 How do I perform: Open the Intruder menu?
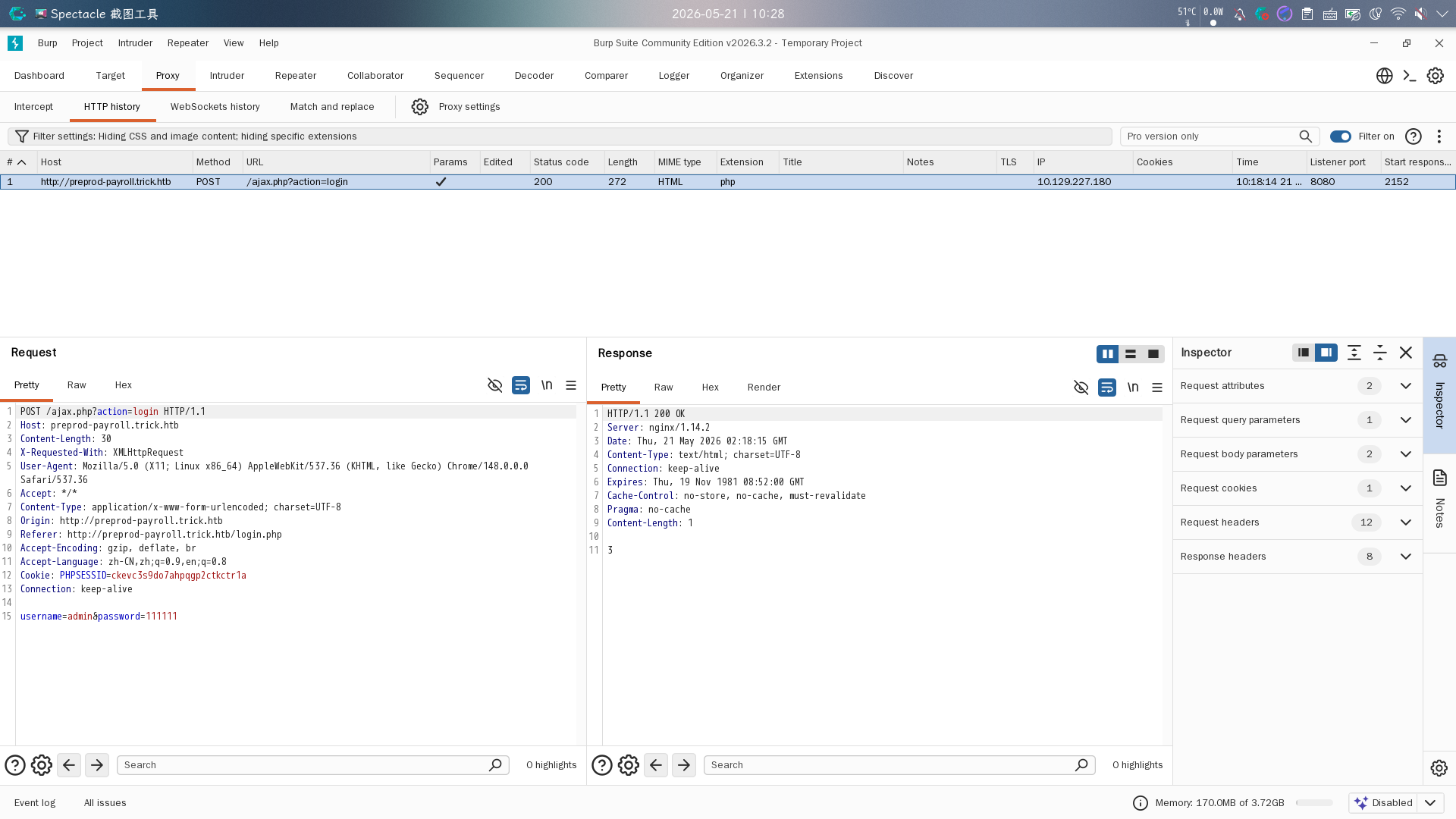135,43
